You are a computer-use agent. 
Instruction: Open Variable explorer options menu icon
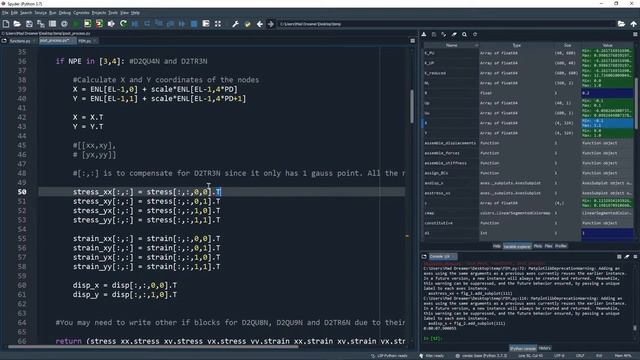[635, 35]
